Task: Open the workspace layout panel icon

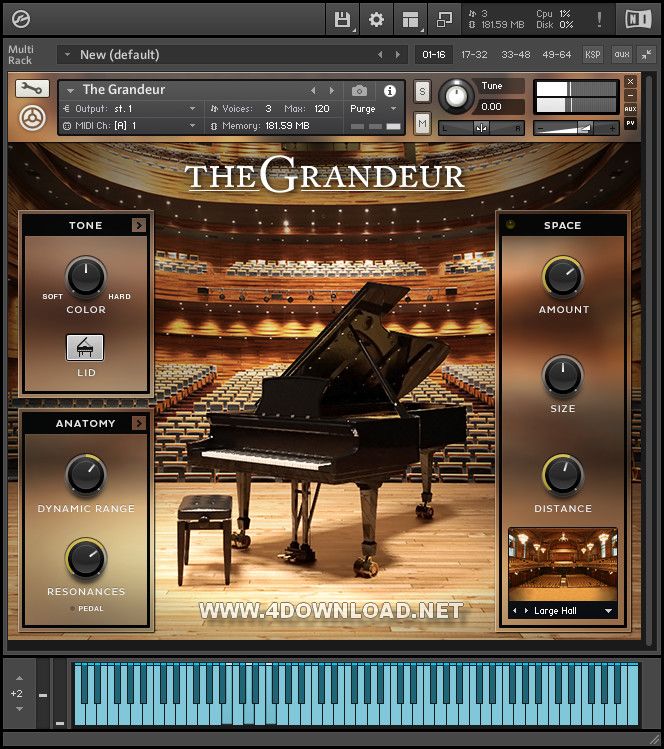Action: pyautogui.click(x=410, y=20)
